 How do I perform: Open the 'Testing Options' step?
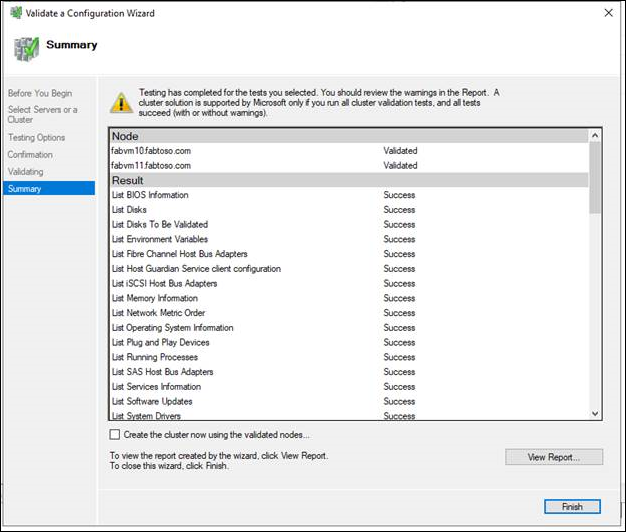click(37, 138)
